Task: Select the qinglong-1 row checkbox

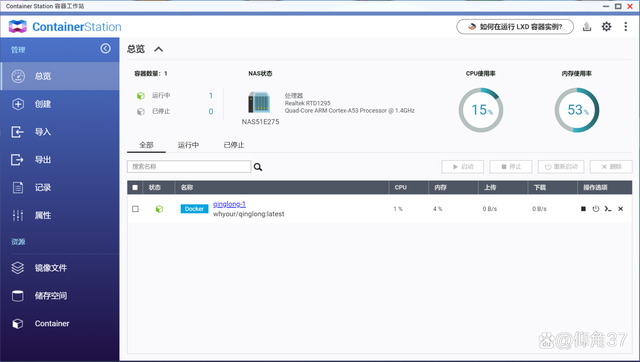Action: [x=136, y=209]
